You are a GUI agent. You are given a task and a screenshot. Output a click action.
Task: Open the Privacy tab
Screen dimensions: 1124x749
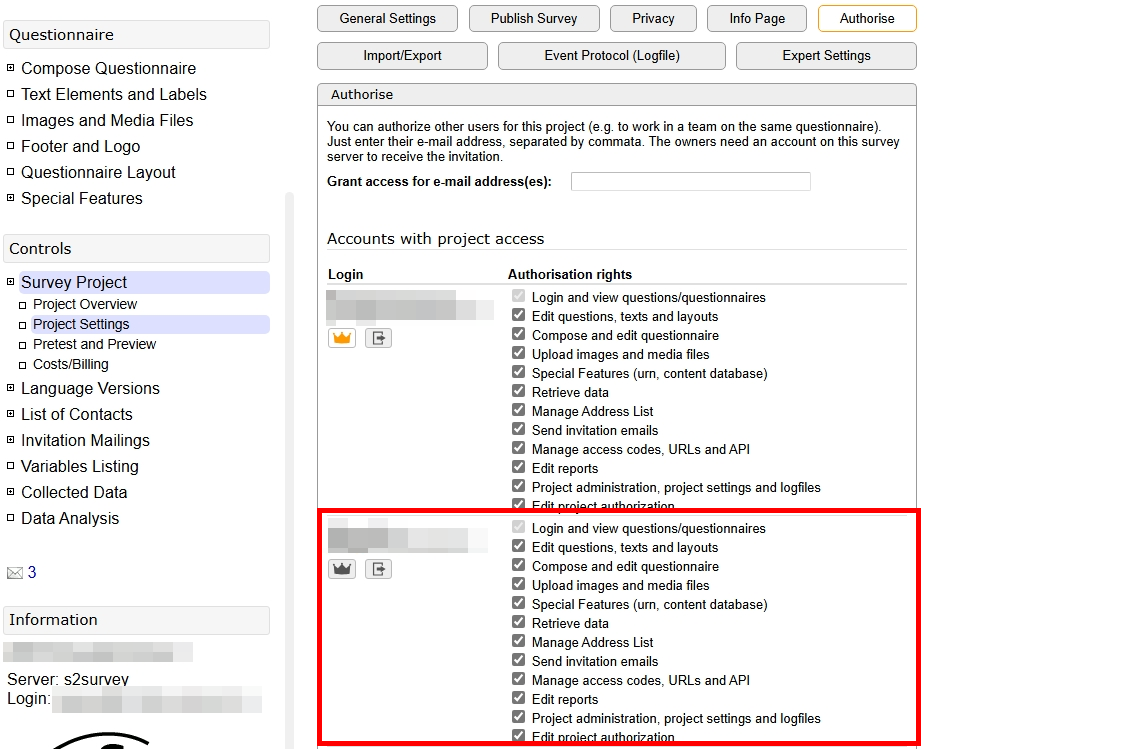tap(653, 18)
